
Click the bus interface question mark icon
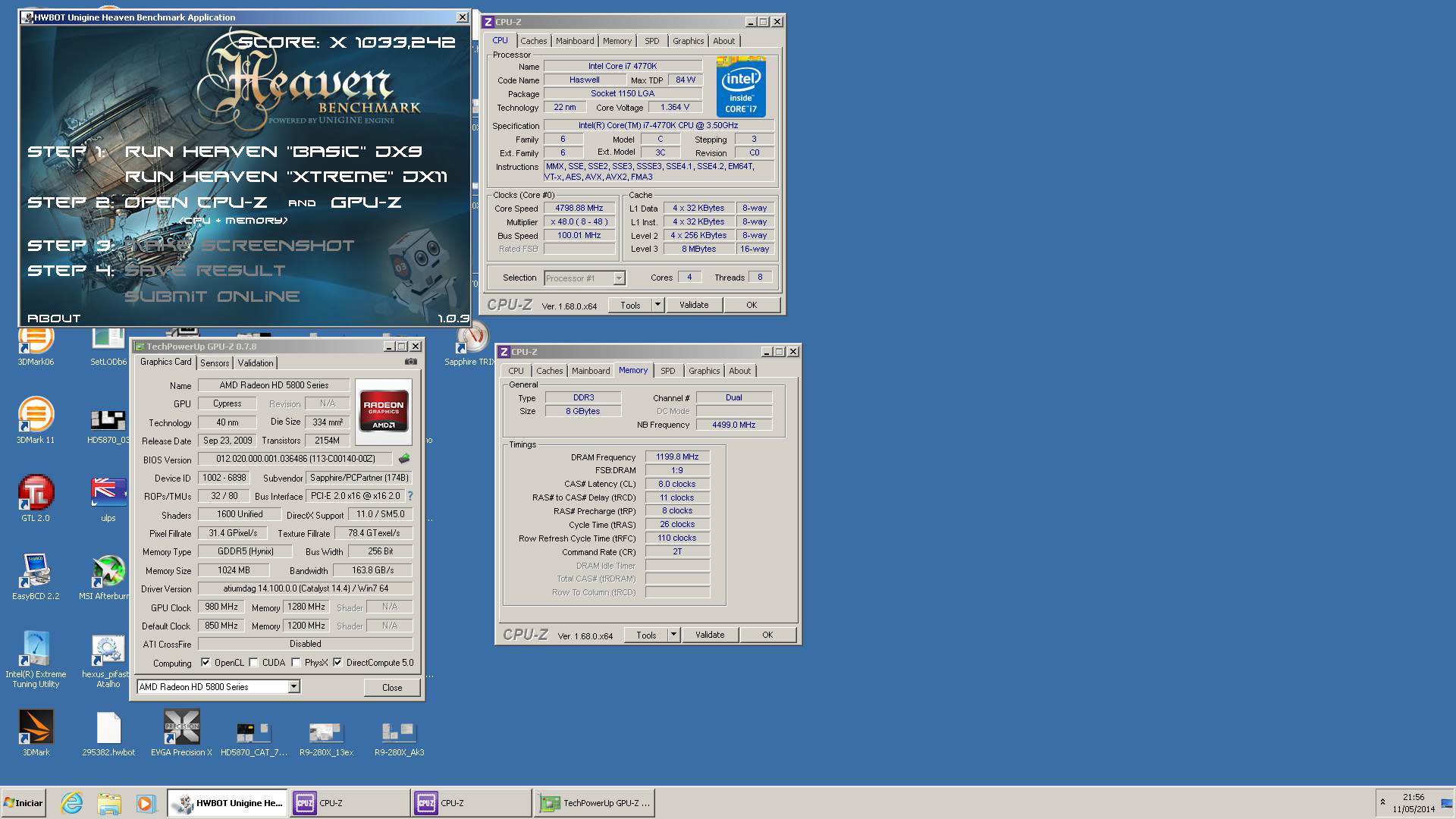(x=410, y=496)
